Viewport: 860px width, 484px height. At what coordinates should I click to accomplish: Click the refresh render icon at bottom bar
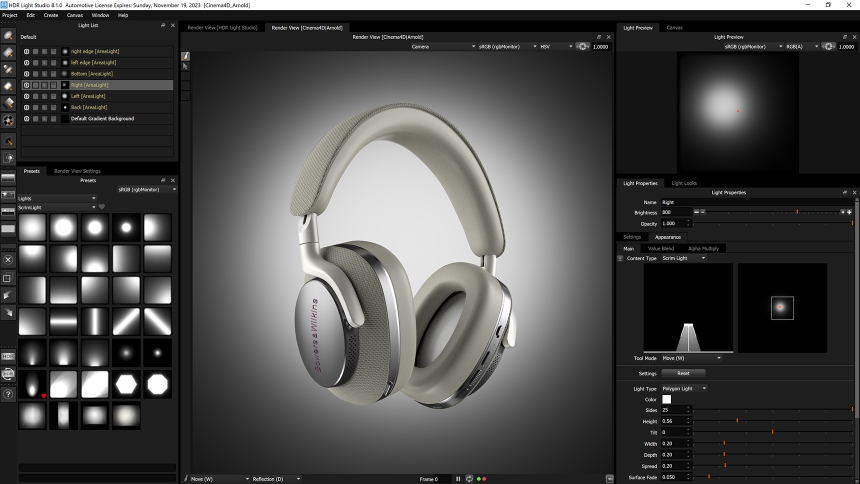click(469, 479)
